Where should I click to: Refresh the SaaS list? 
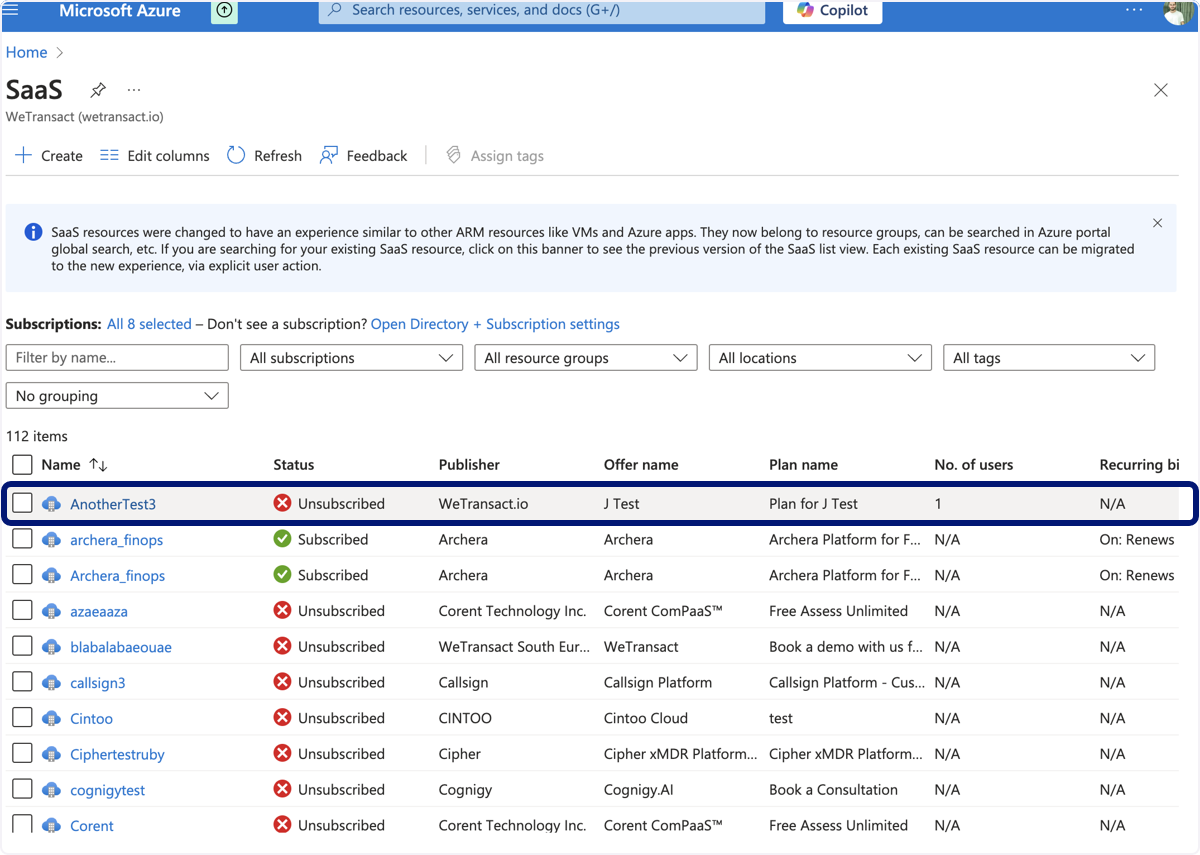tap(264, 156)
